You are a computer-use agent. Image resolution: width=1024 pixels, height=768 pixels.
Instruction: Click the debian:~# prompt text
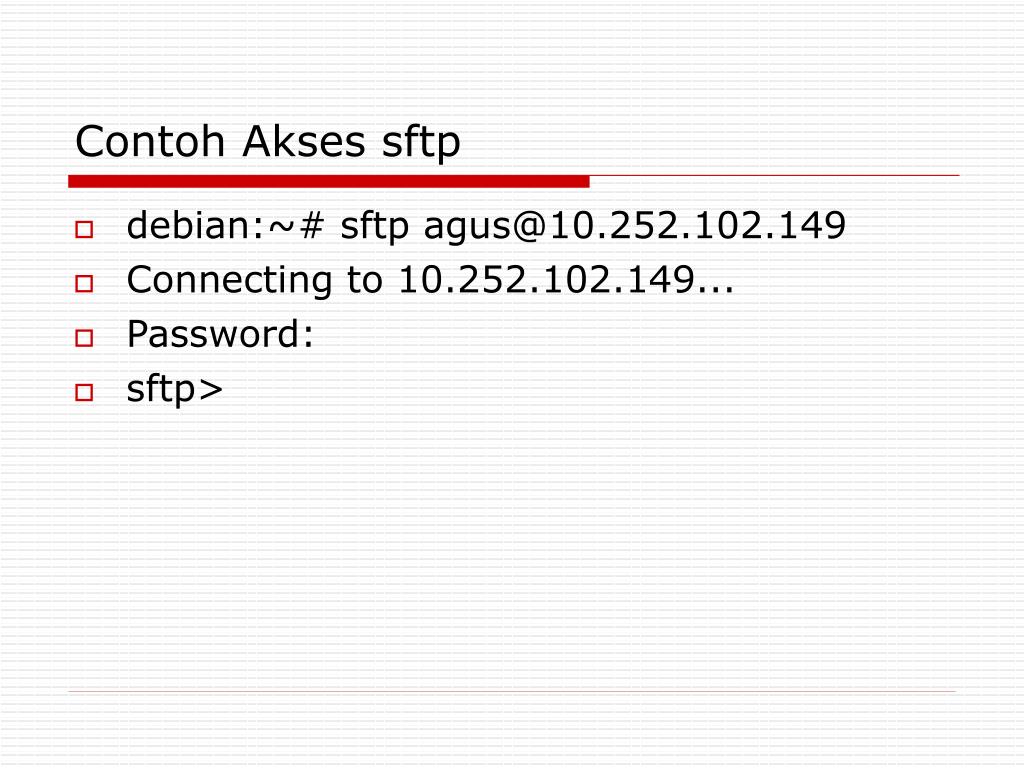point(226,225)
